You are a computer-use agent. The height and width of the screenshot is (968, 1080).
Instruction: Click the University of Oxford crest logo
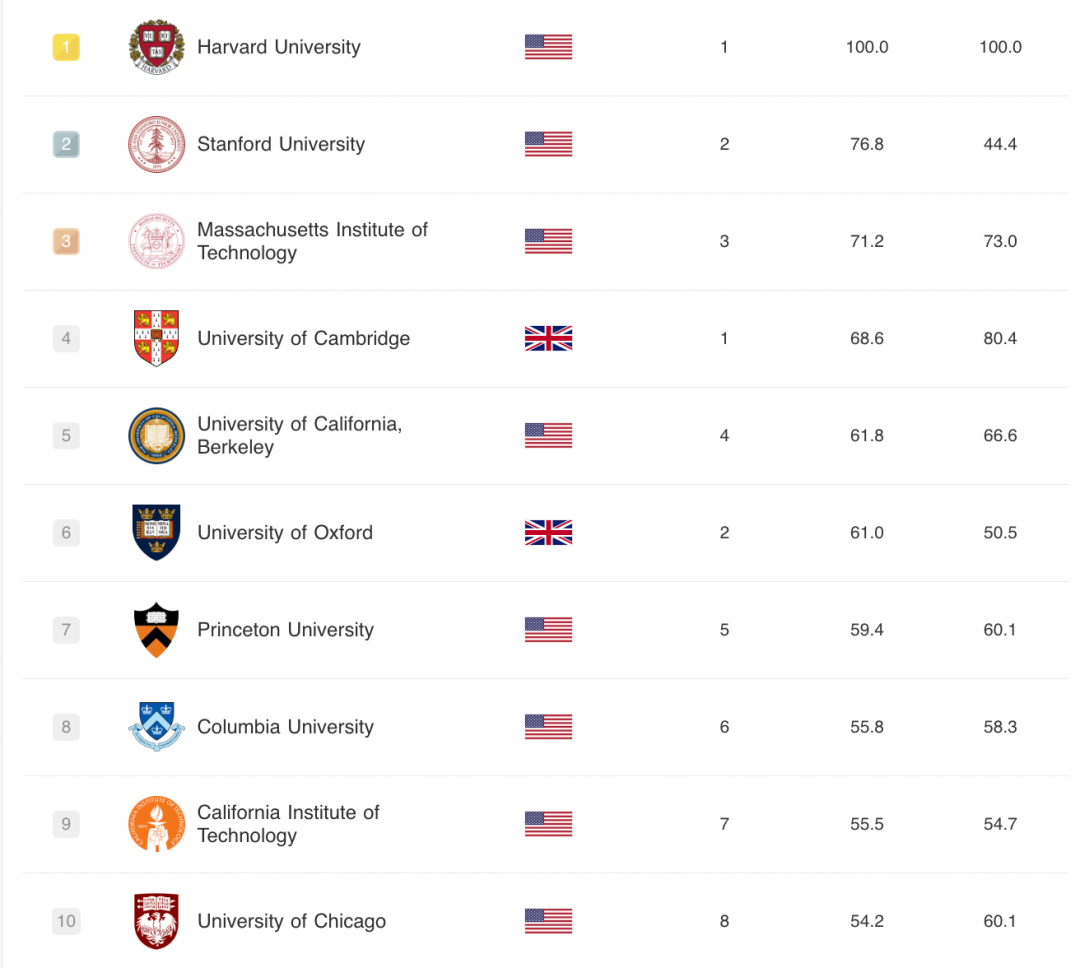coord(157,532)
